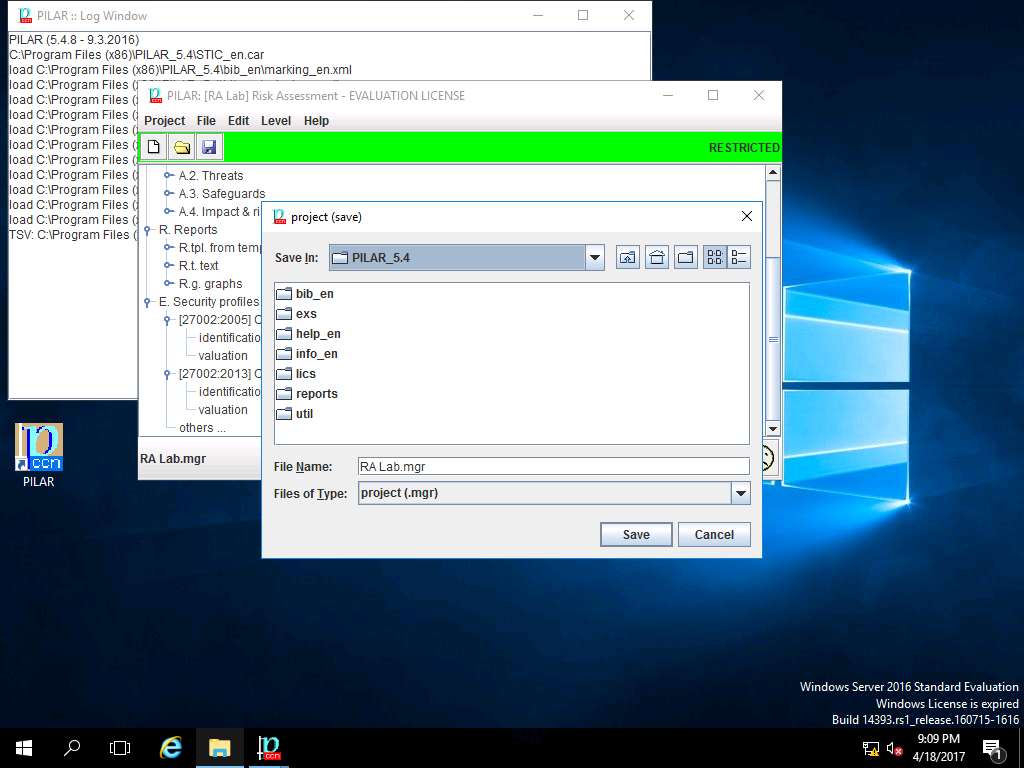Select the reports folder
This screenshot has height=768, width=1024.
coord(307,394)
